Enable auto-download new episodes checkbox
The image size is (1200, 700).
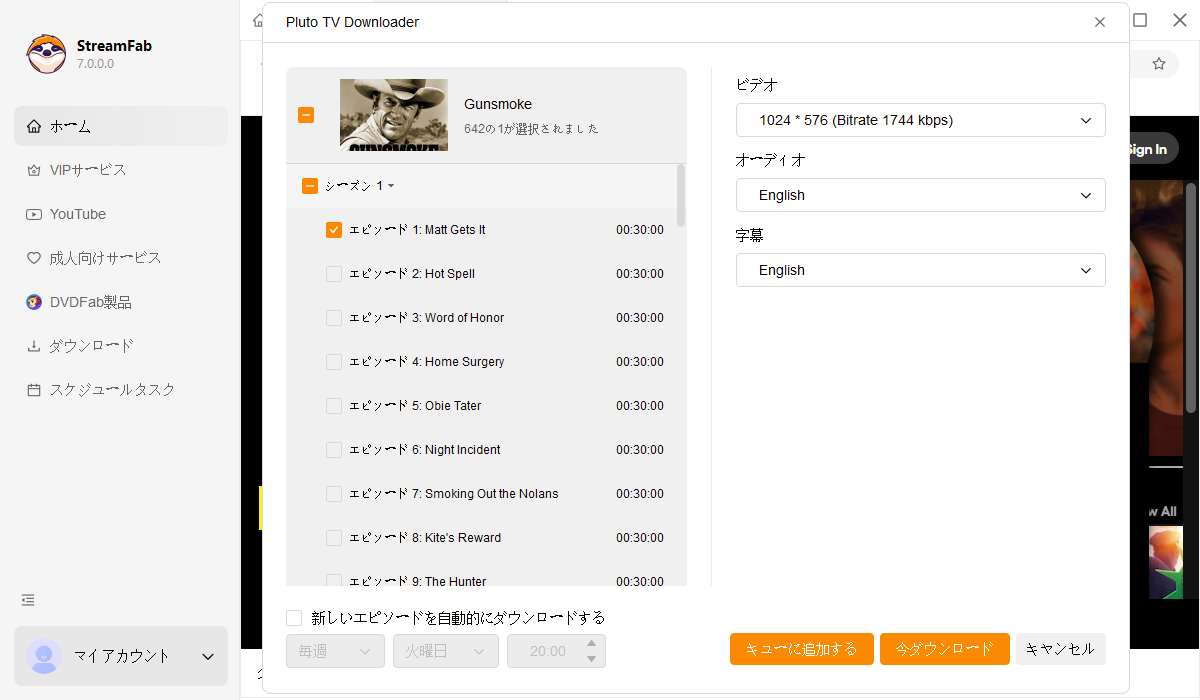click(x=294, y=618)
